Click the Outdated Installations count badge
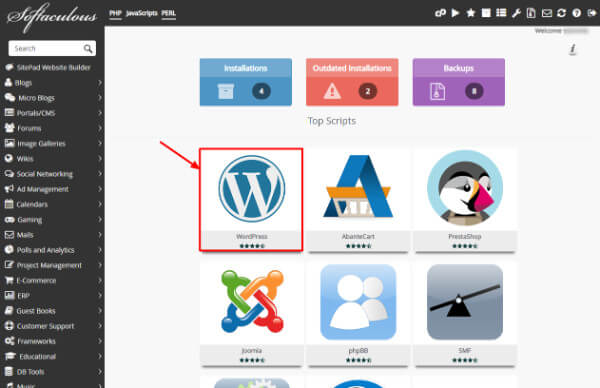The height and width of the screenshot is (388, 600). [x=368, y=91]
